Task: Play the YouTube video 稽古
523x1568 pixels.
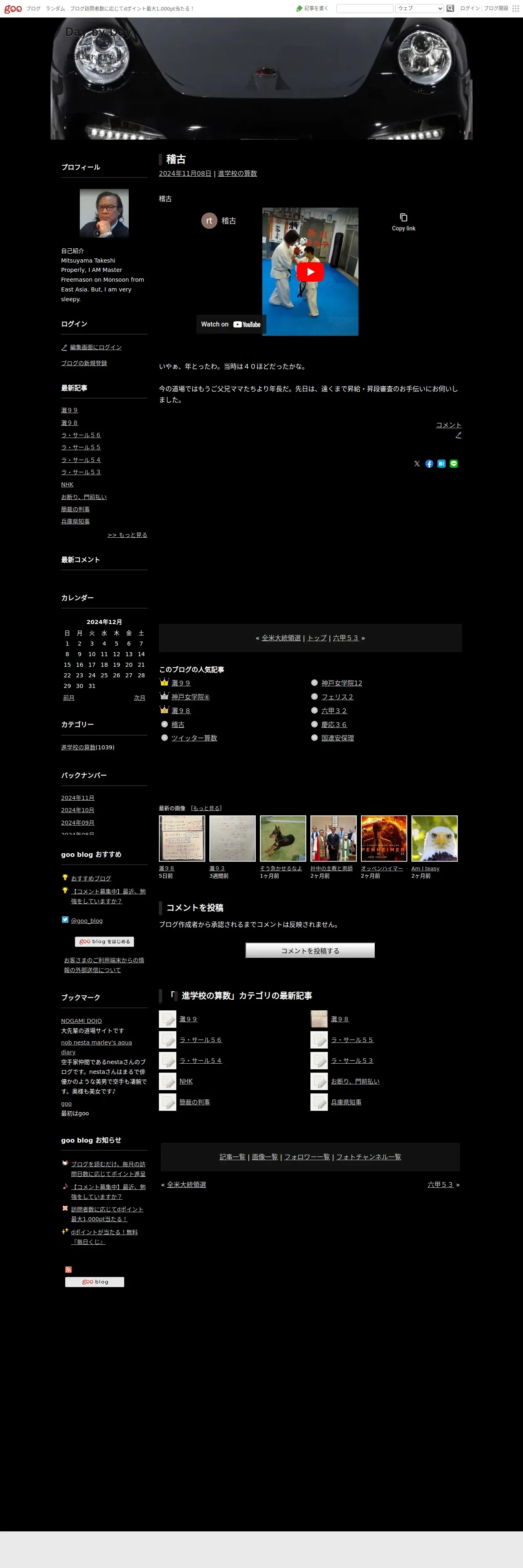Action: coord(310,272)
